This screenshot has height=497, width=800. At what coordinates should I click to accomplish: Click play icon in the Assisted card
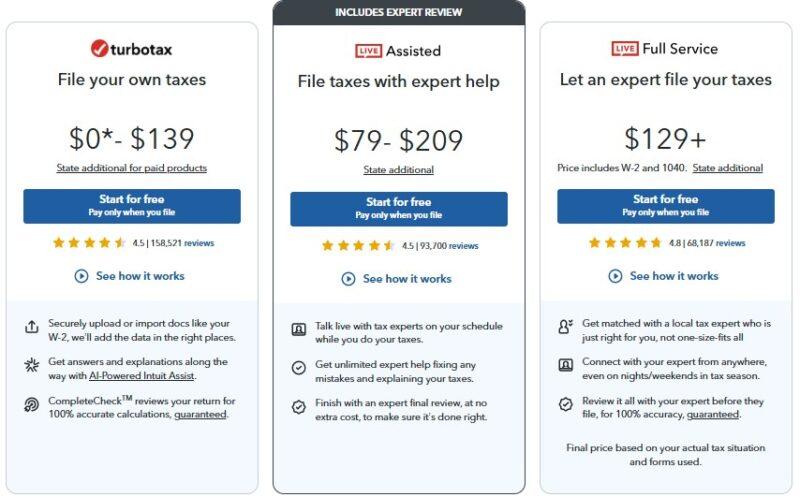[348, 279]
